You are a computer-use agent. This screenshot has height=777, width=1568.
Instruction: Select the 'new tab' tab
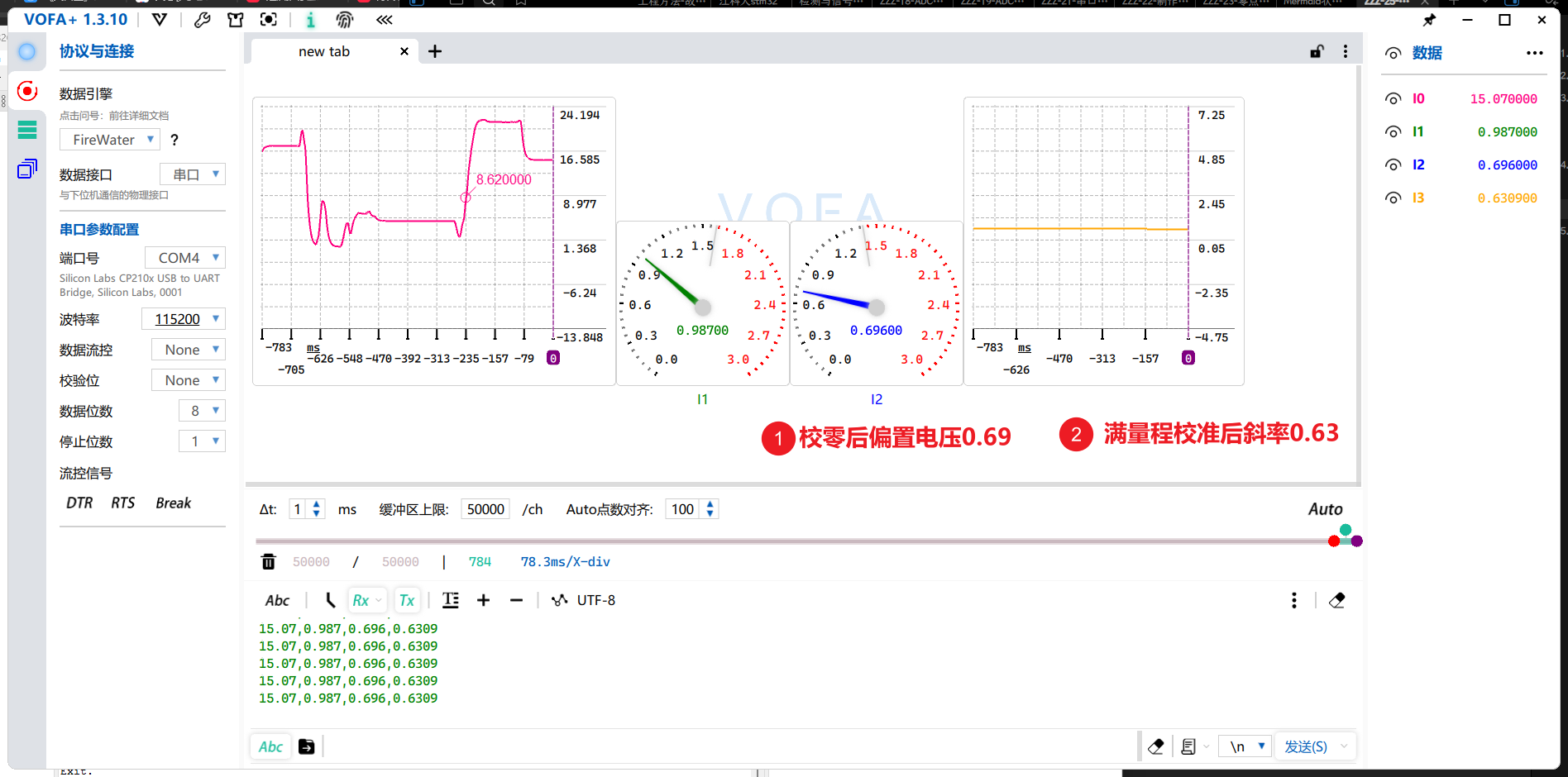click(324, 51)
